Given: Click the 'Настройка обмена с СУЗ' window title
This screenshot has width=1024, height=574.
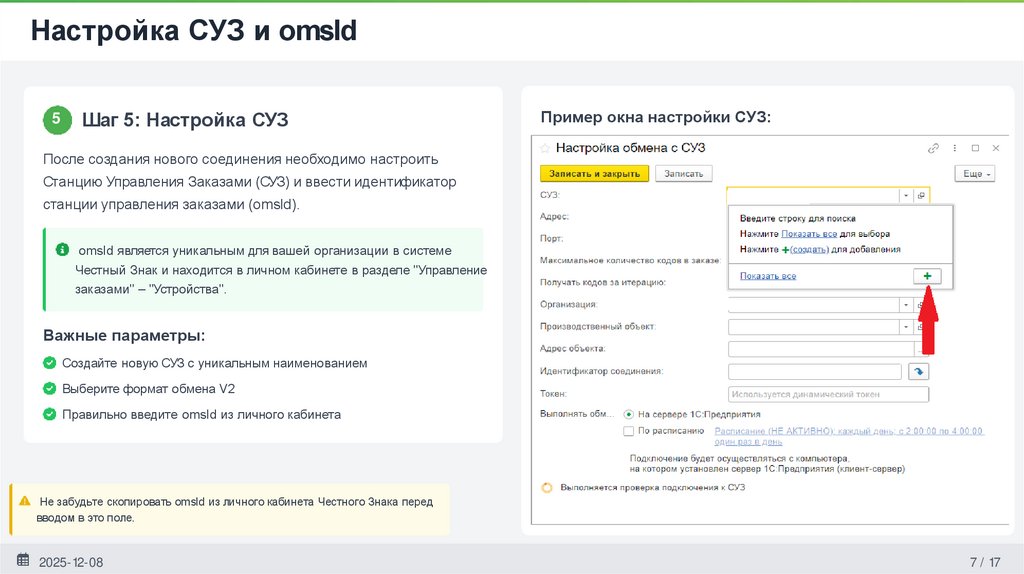Looking at the screenshot, I should (x=630, y=148).
